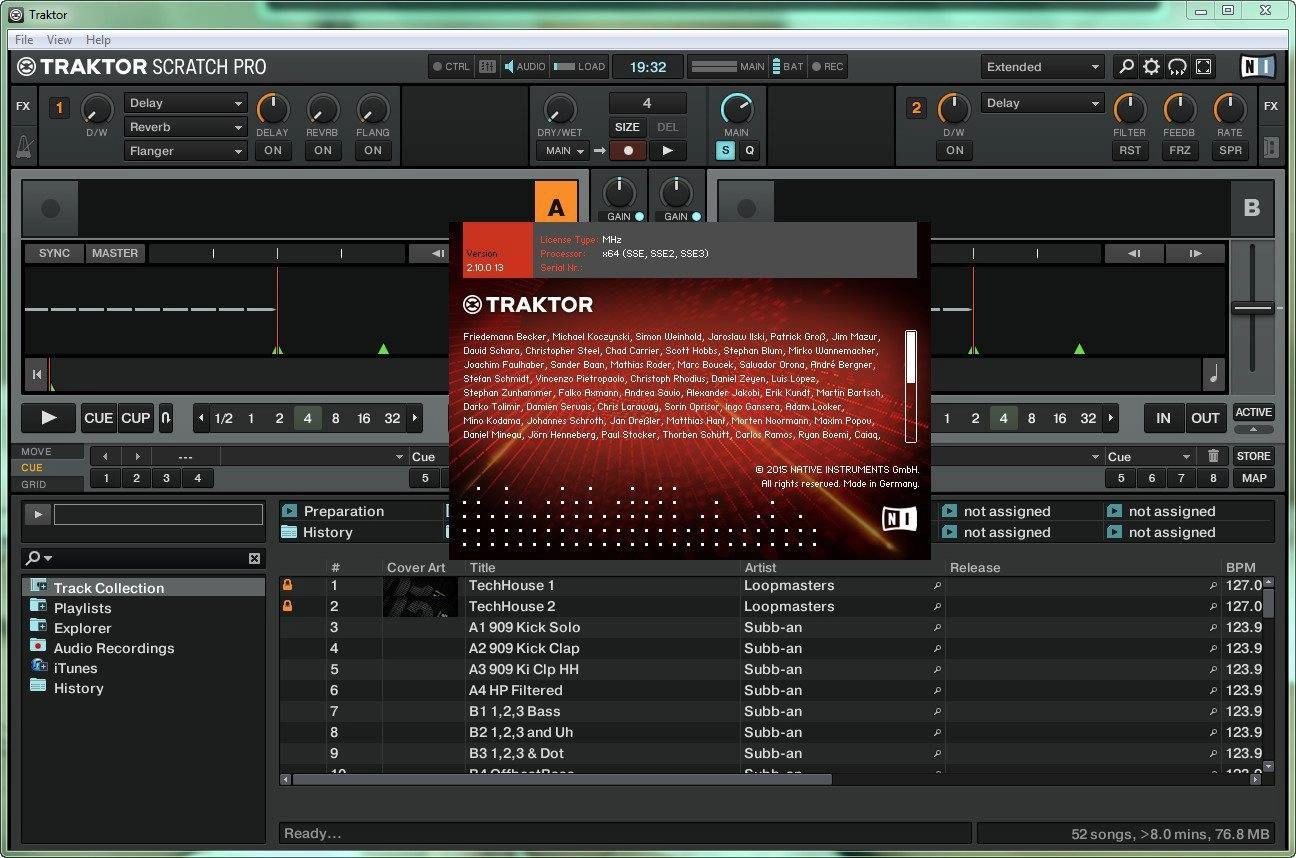Click the MAIN volume knob
This screenshot has width=1296, height=858.
(736, 107)
